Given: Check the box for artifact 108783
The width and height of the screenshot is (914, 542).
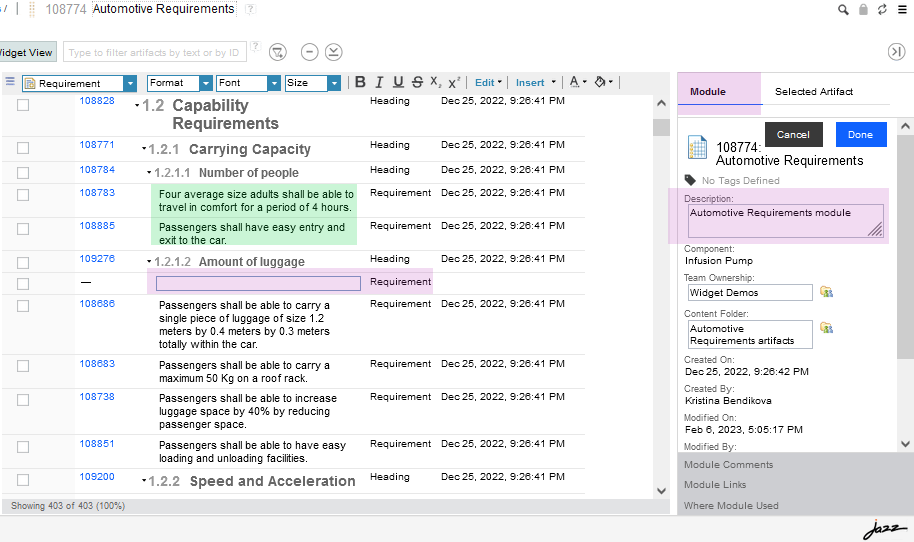Looking at the screenshot, I should click(23, 193).
